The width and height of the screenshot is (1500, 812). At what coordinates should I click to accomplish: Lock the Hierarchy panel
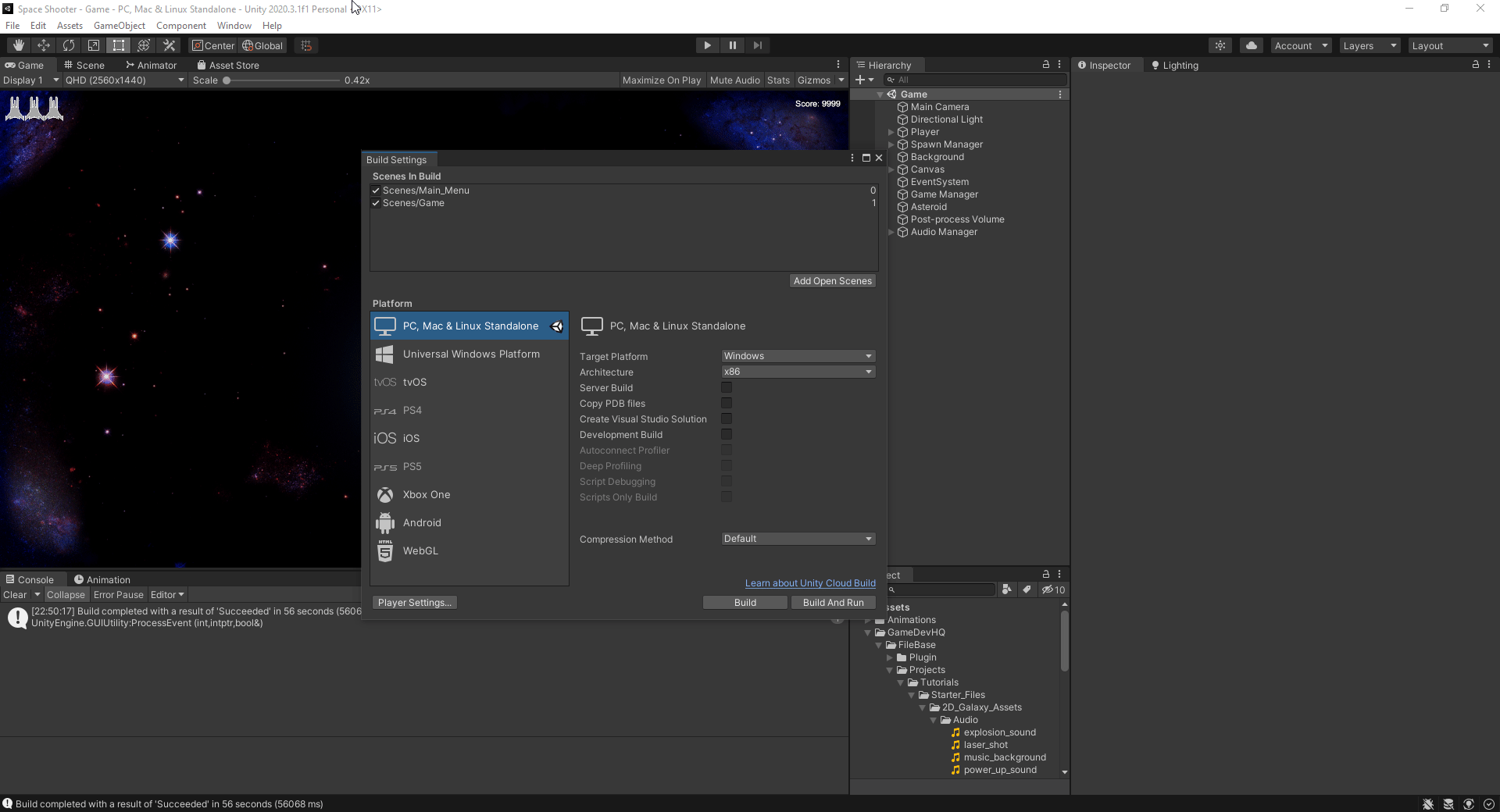[1046, 65]
